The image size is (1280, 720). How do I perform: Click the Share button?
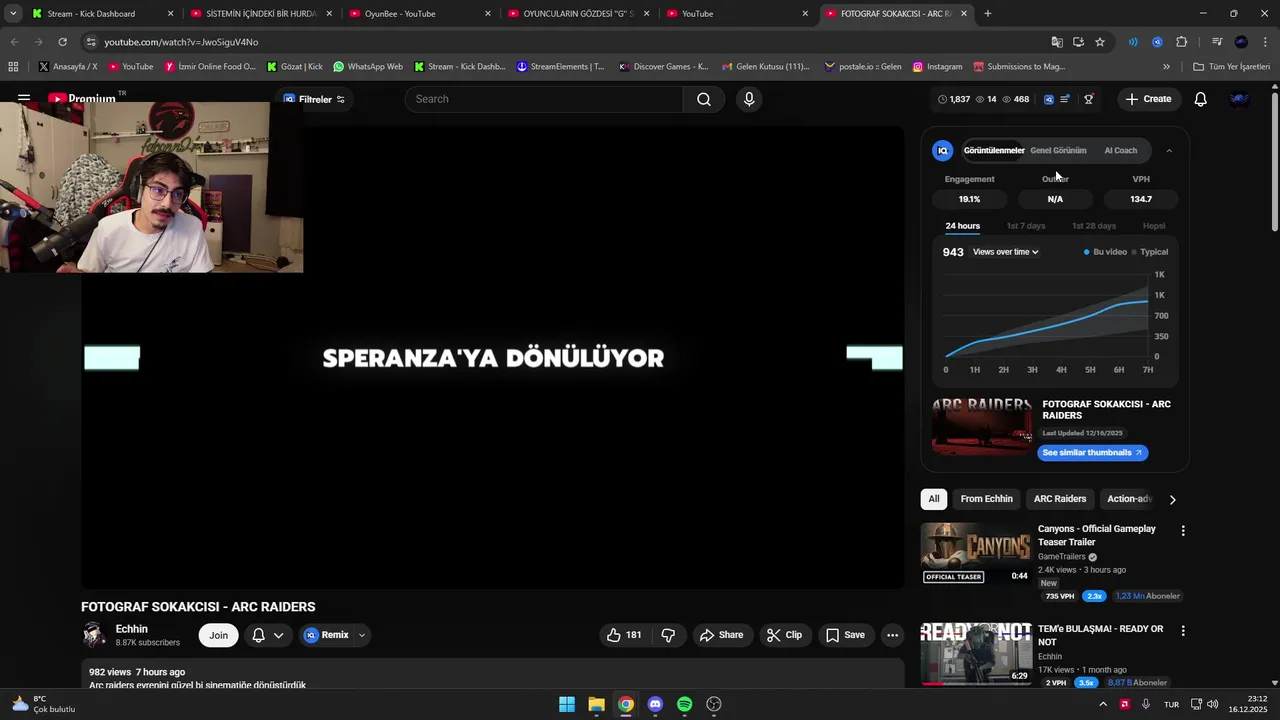pos(721,635)
